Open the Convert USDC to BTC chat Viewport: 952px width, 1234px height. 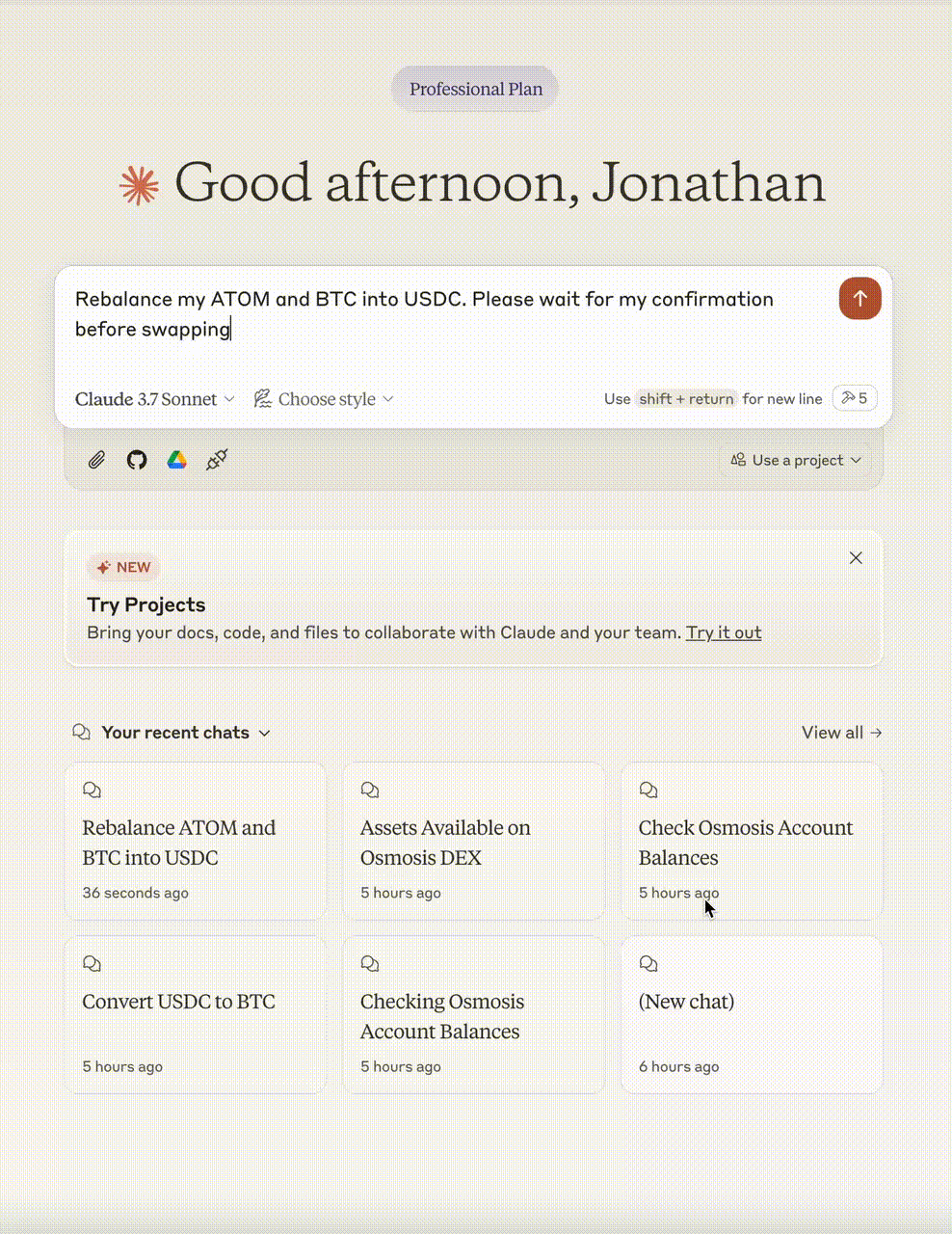click(195, 1014)
